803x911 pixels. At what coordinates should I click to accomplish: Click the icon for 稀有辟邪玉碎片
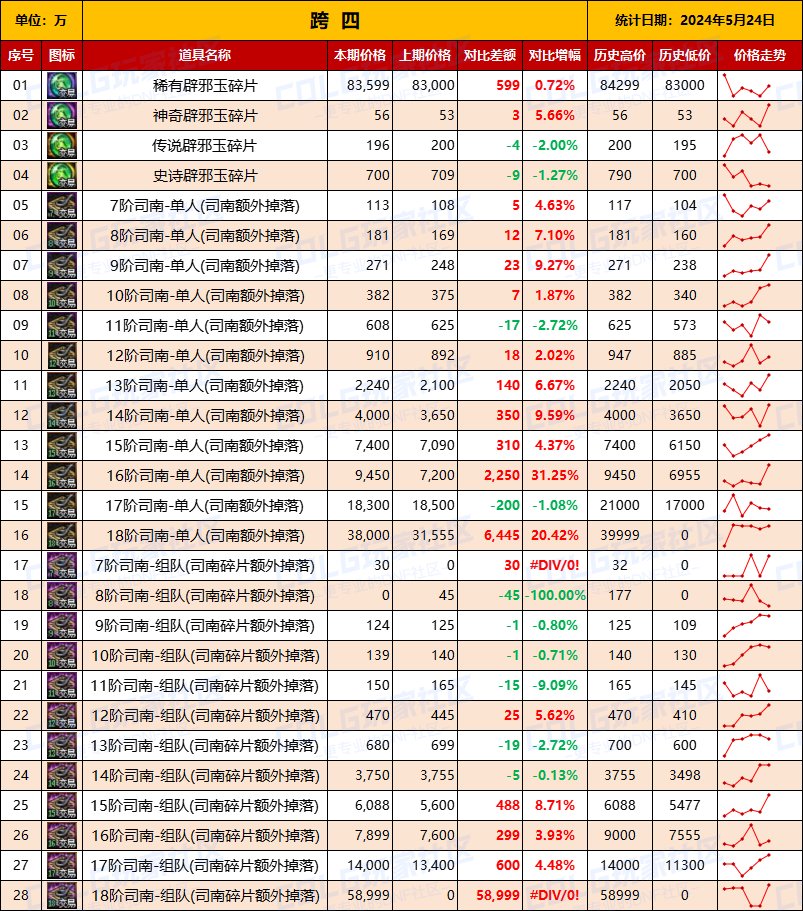[62, 85]
